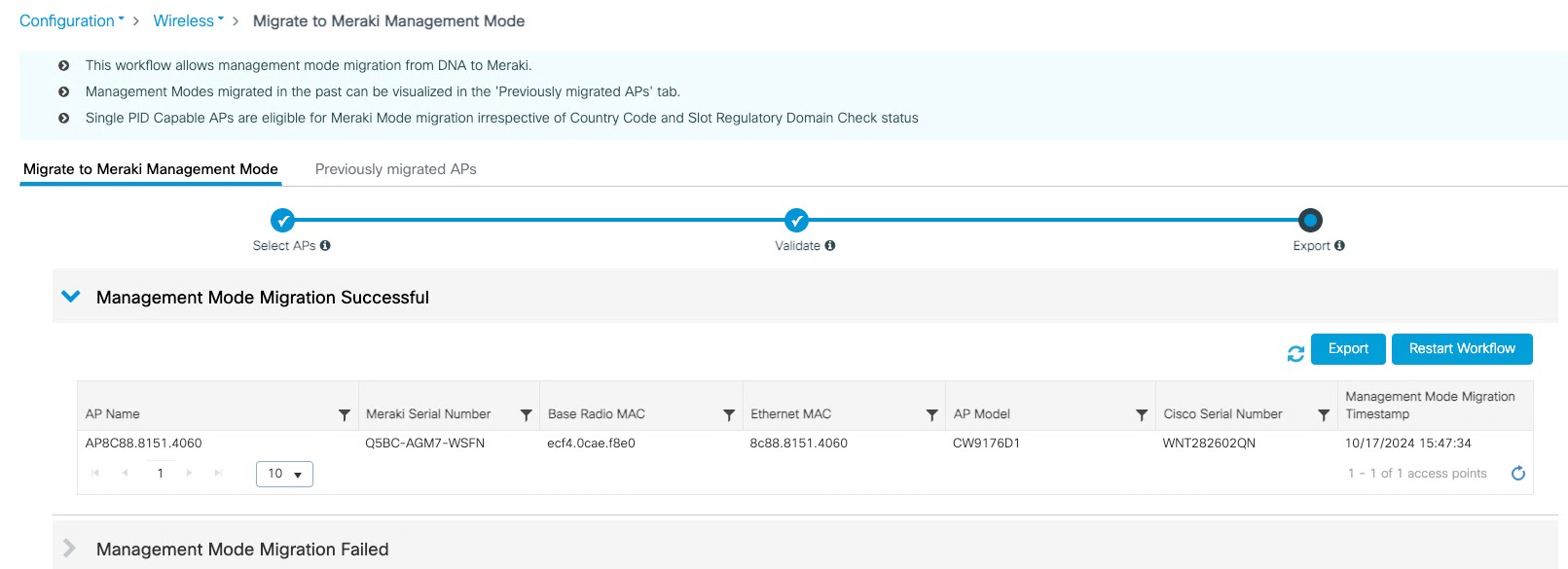The image size is (1568, 569).
Task: Open the Wireless breadcrumb menu
Action: (x=189, y=20)
